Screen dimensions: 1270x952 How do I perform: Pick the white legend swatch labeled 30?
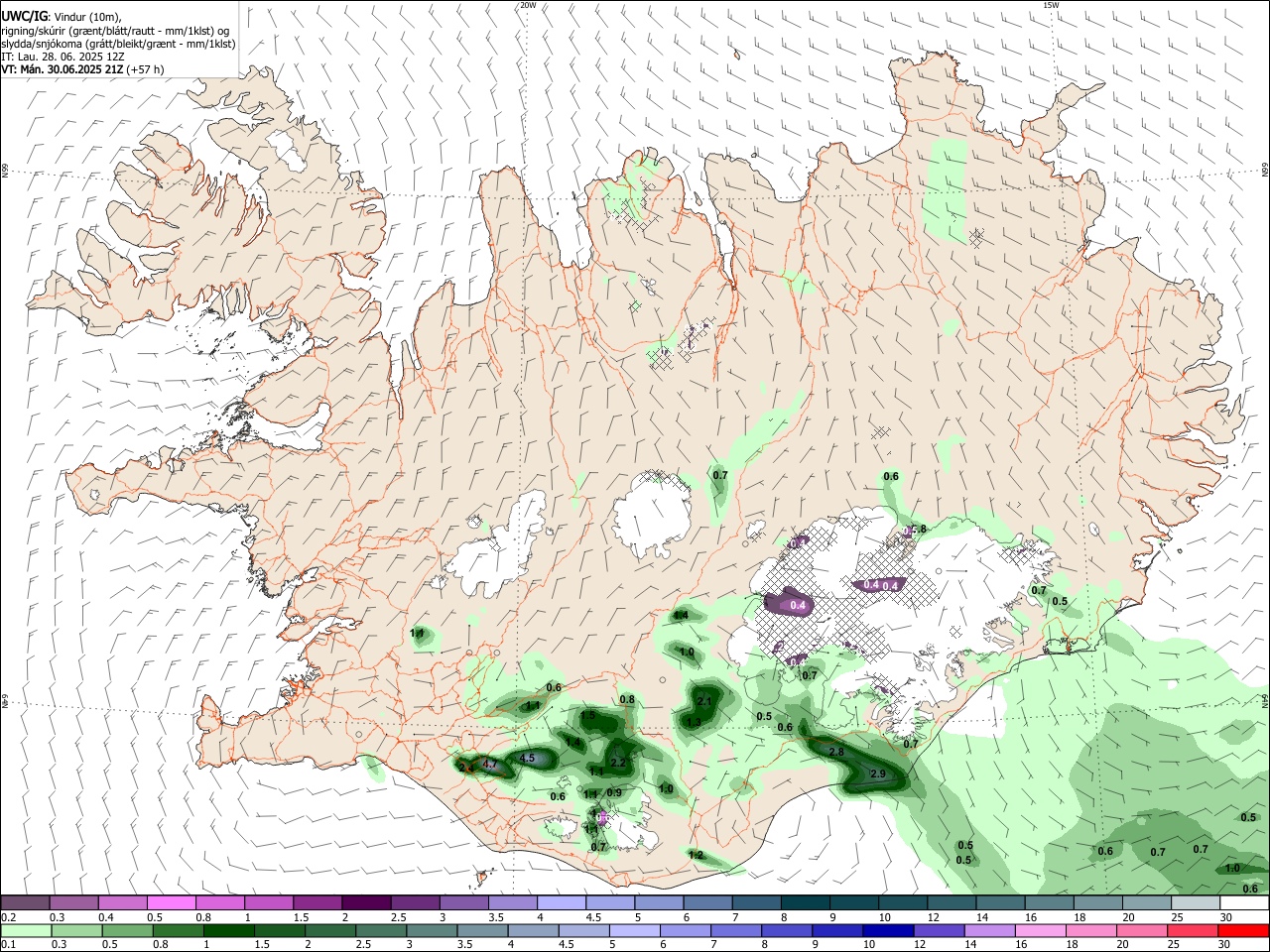(1244, 903)
